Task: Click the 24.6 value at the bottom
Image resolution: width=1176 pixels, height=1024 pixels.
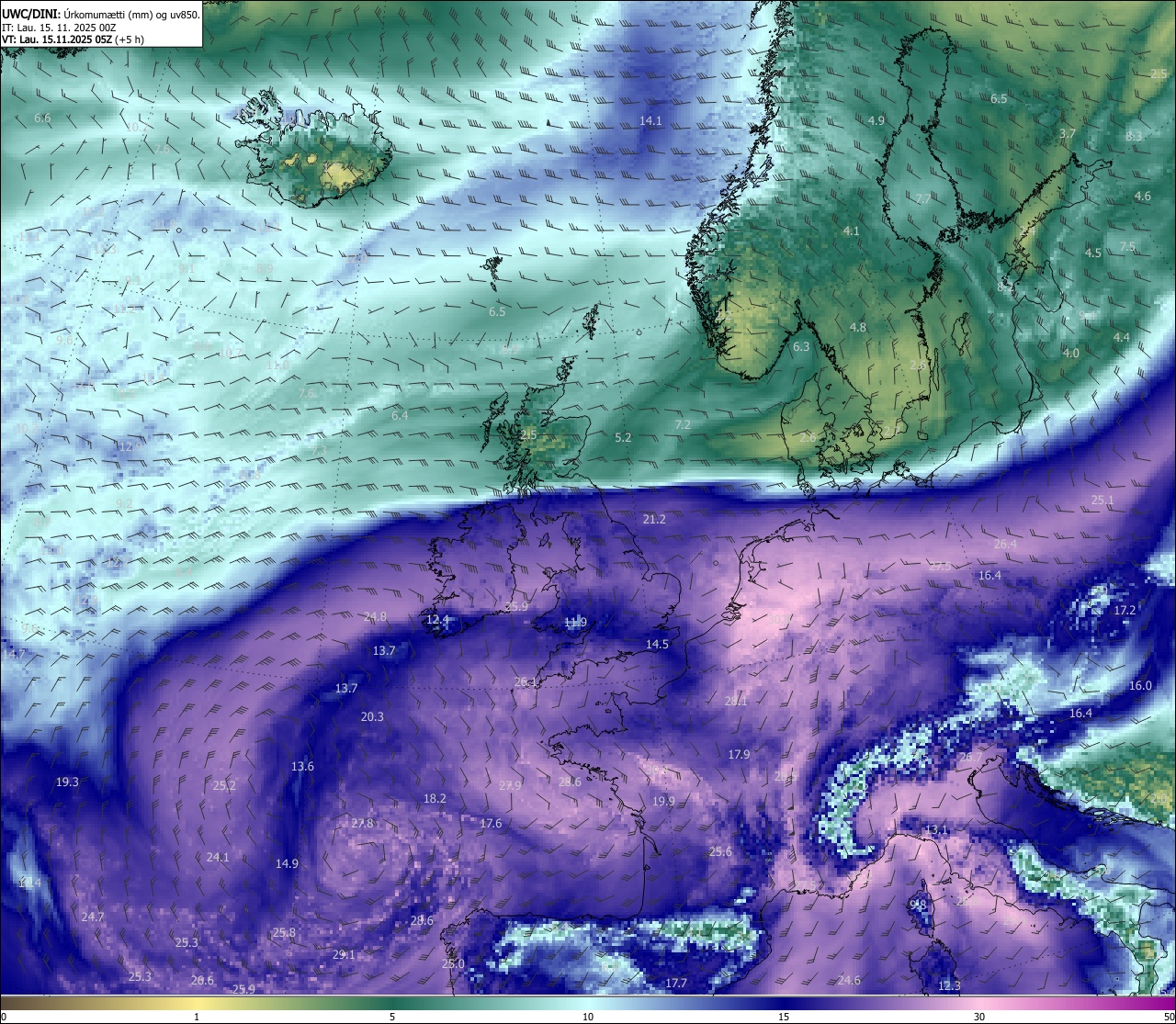Action: pos(849,980)
